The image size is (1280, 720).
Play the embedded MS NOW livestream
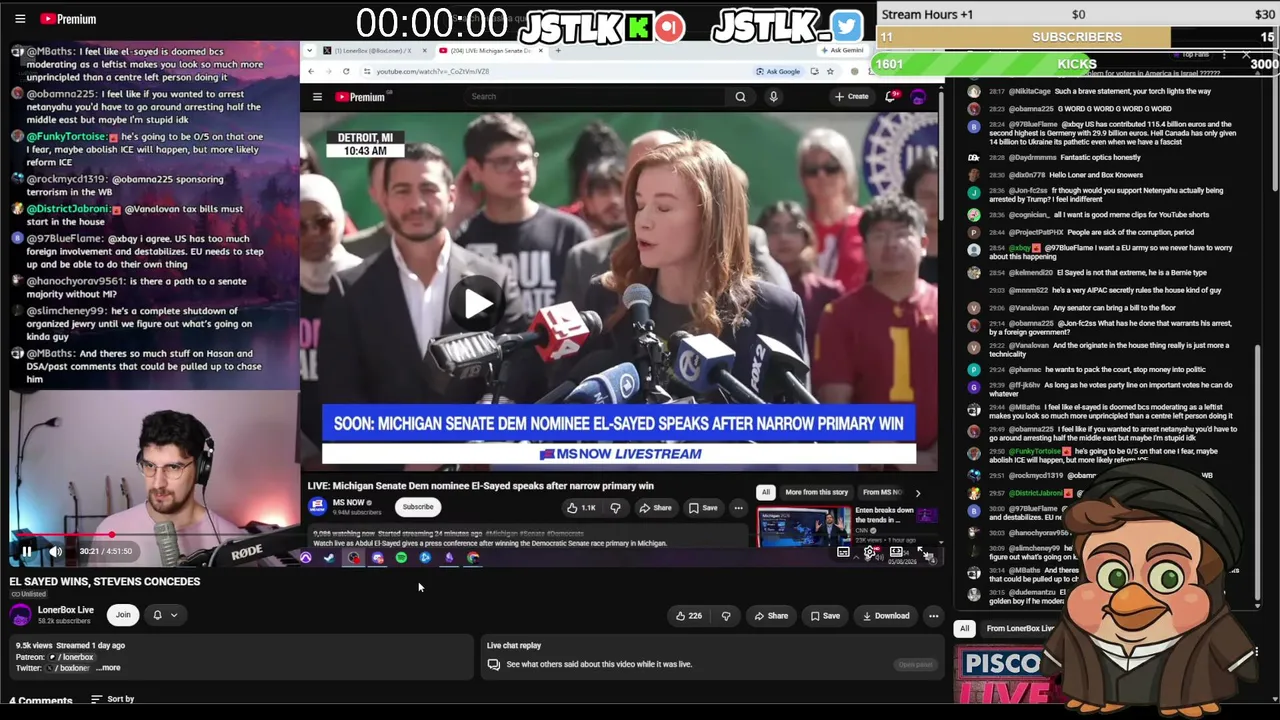tap(478, 304)
